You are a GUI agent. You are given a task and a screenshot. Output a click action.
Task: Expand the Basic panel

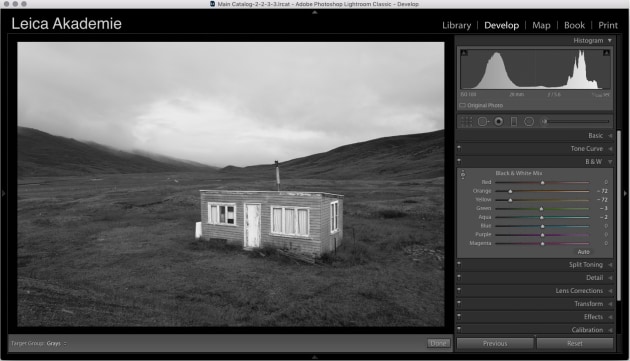coord(610,135)
